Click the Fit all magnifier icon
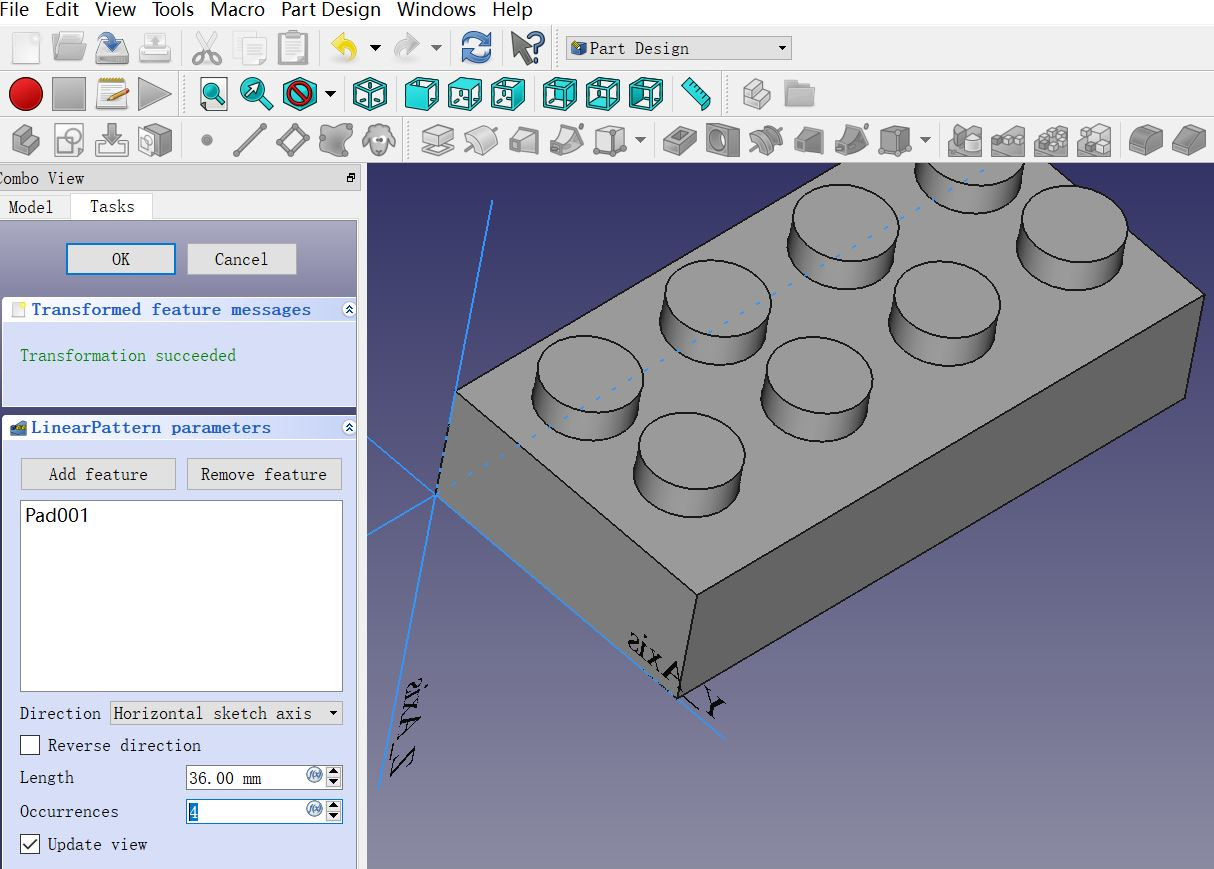This screenshot has height=869, width=1214. [x=213, y=94]
